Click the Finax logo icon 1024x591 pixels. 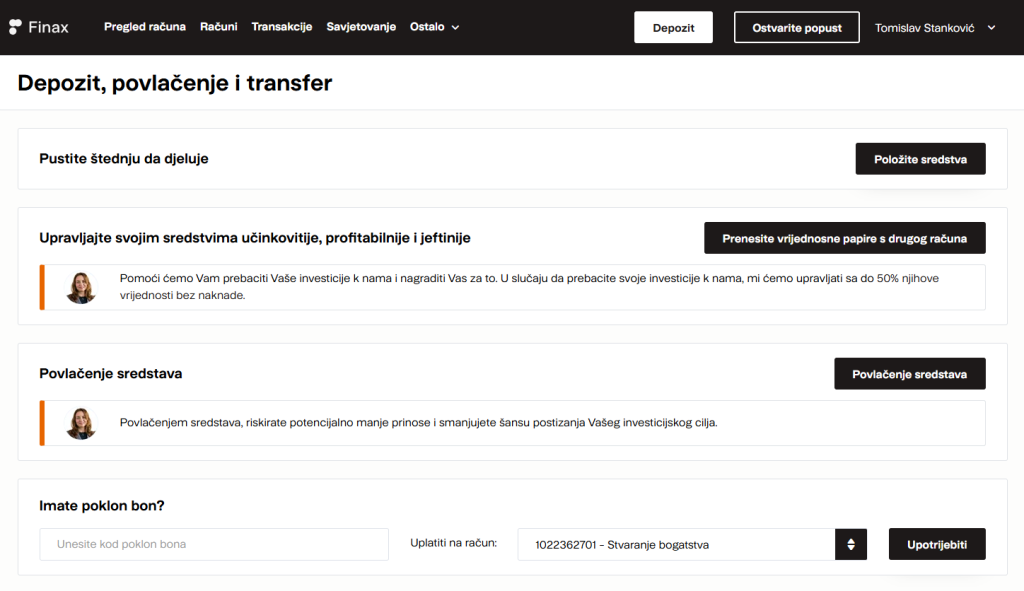[17, 27]
